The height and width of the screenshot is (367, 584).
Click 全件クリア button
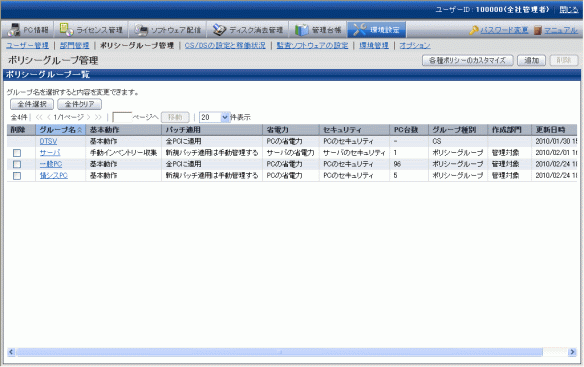[x=79, y=104]
